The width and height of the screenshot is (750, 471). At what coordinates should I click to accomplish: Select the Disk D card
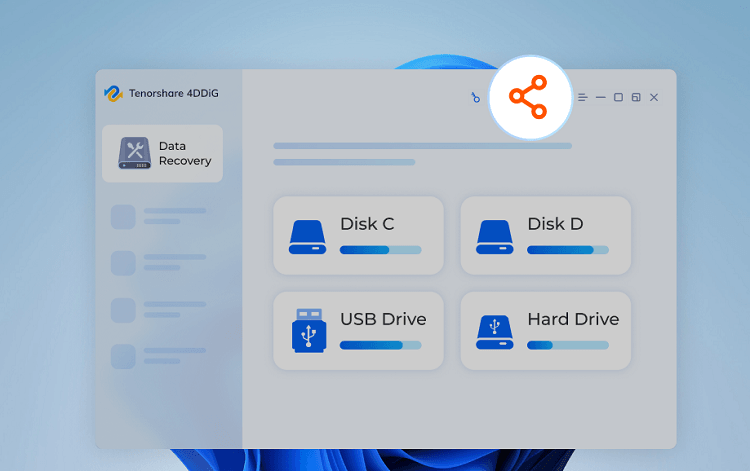546,235
